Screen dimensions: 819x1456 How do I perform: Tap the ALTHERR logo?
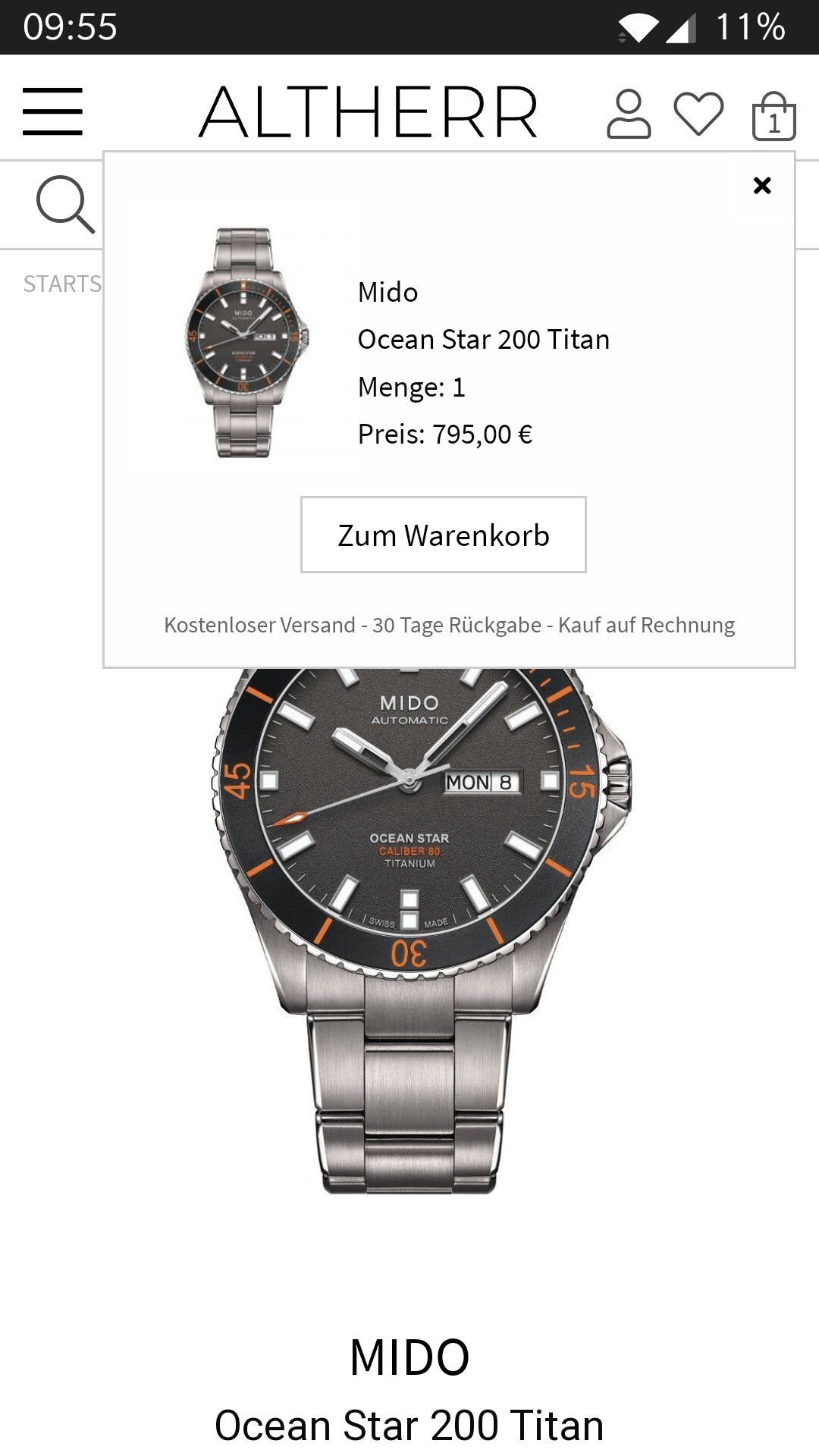369,112
